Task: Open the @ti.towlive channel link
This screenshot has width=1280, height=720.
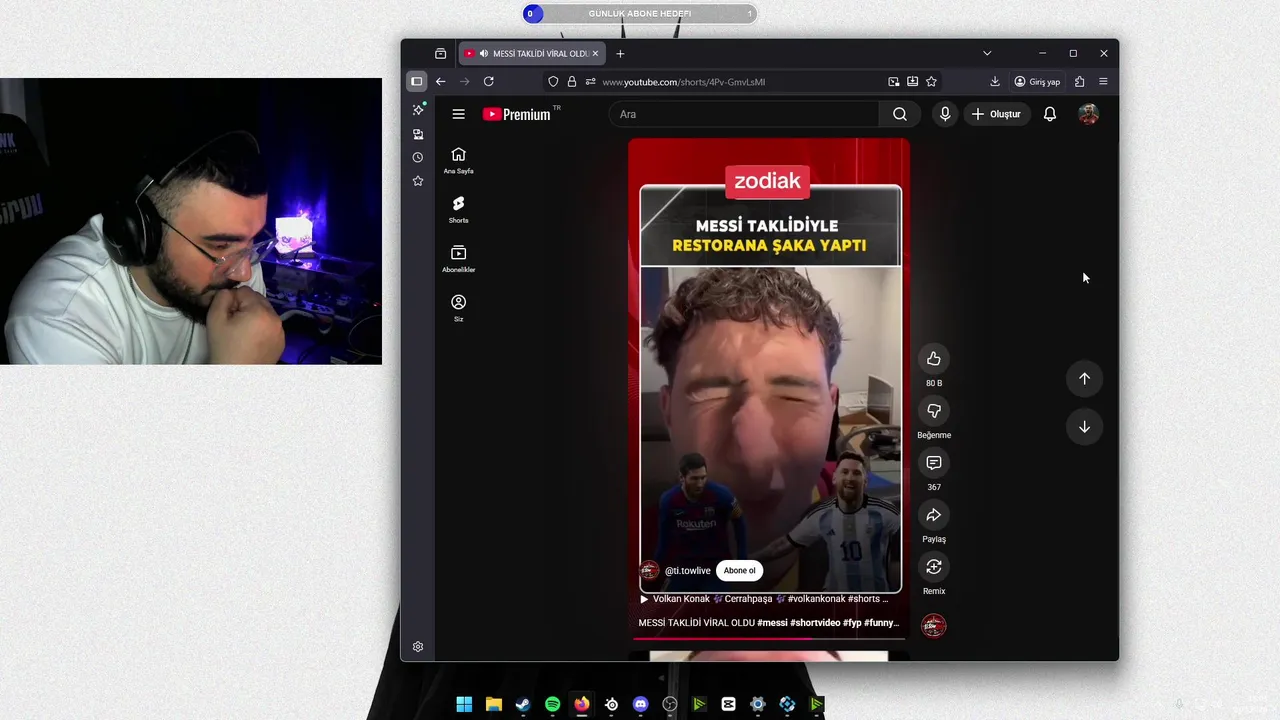Action: (x=688, y=570)
